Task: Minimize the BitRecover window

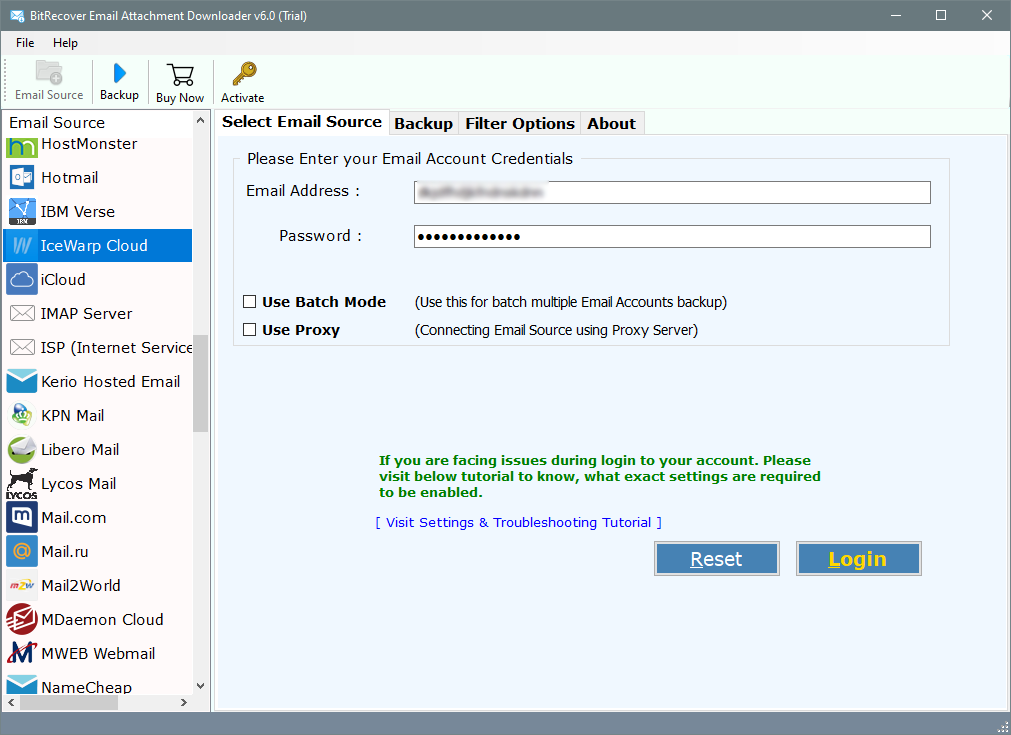Action: pos(896,15)
